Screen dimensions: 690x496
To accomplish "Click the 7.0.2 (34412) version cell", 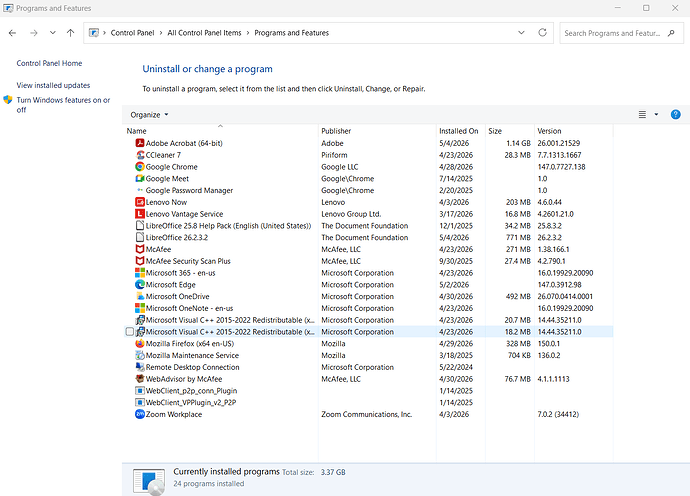I will [558, 414].
